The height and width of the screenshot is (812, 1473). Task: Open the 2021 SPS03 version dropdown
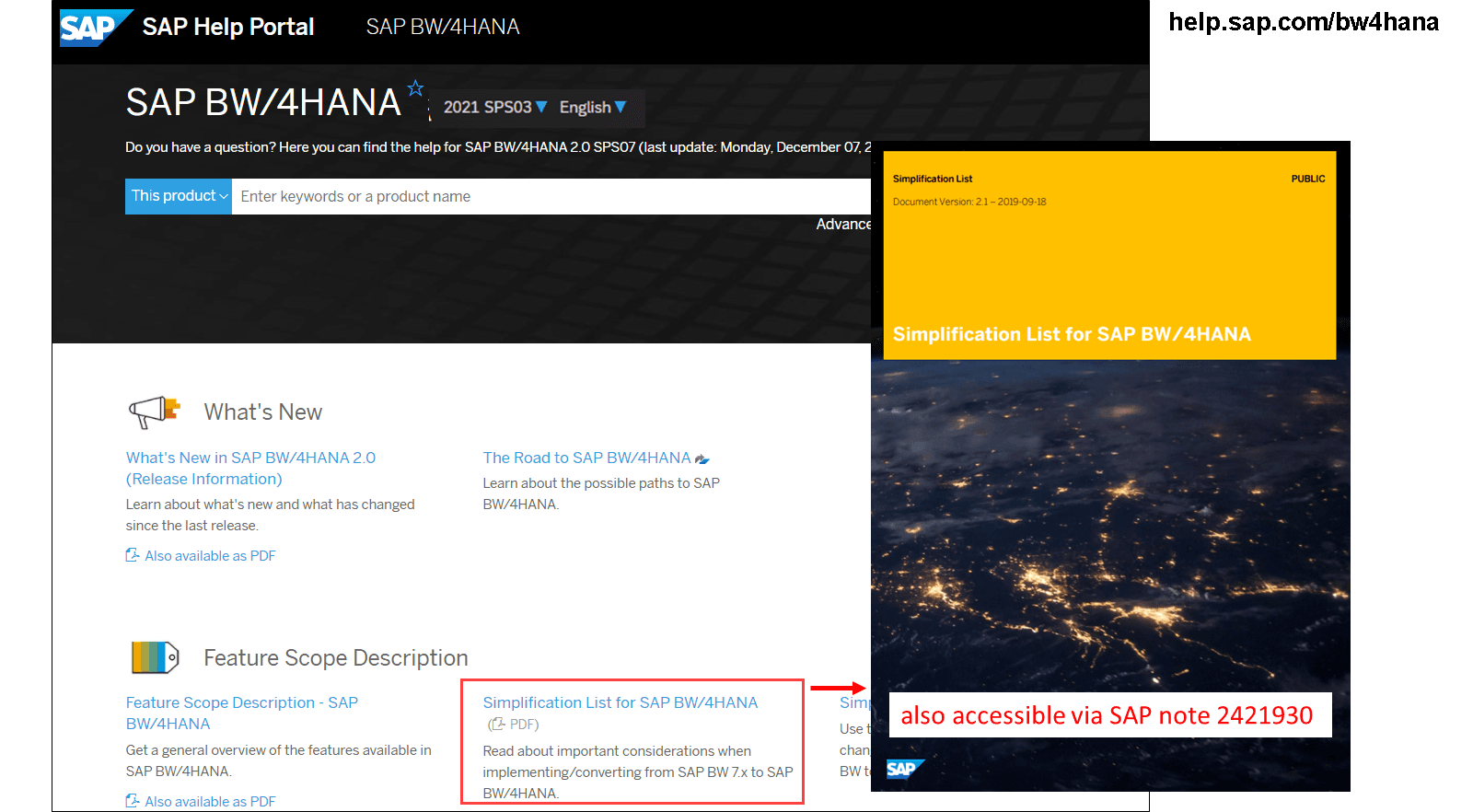(495, 108)
